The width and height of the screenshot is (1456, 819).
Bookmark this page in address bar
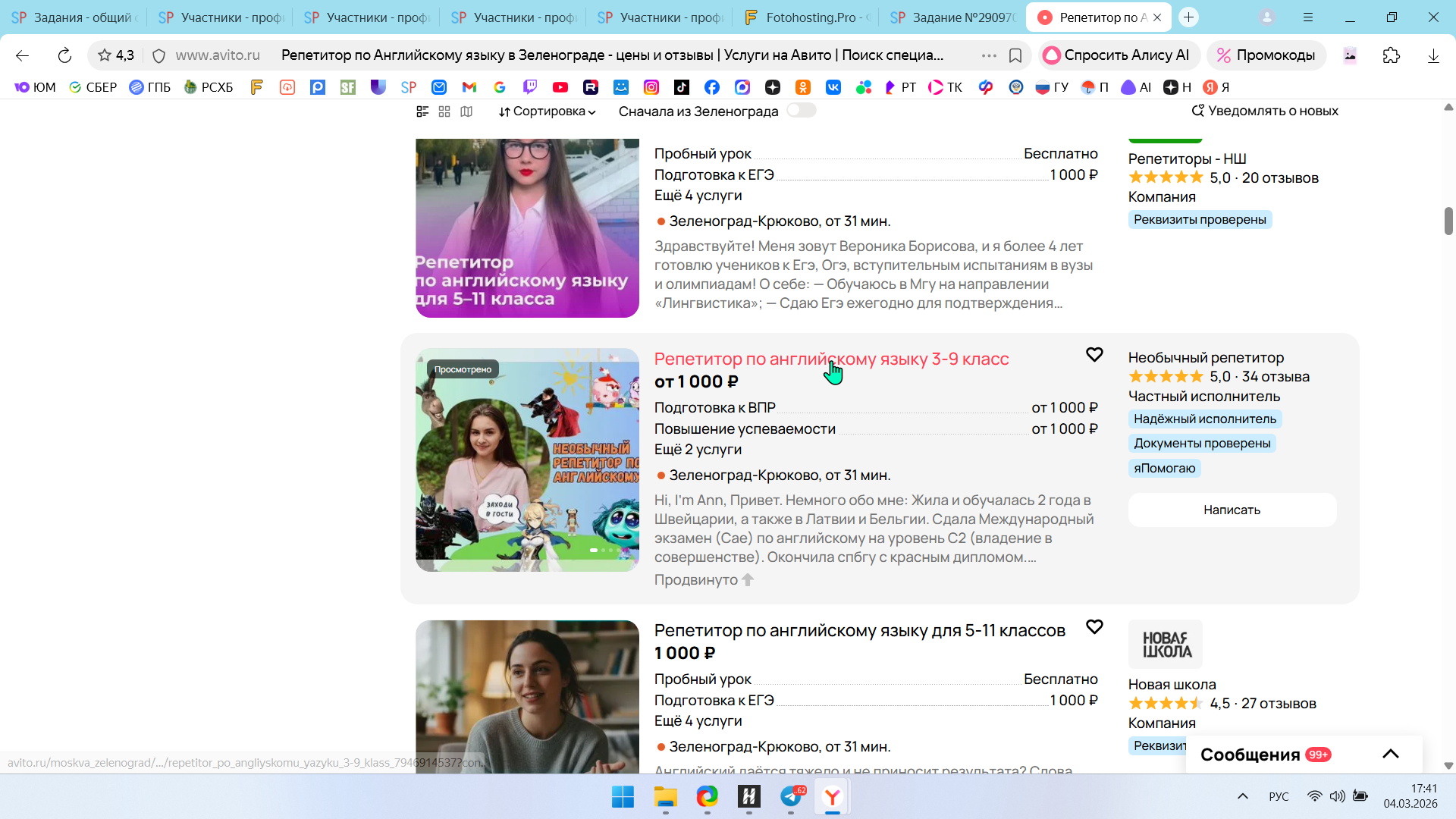(x=1015, y=55)
